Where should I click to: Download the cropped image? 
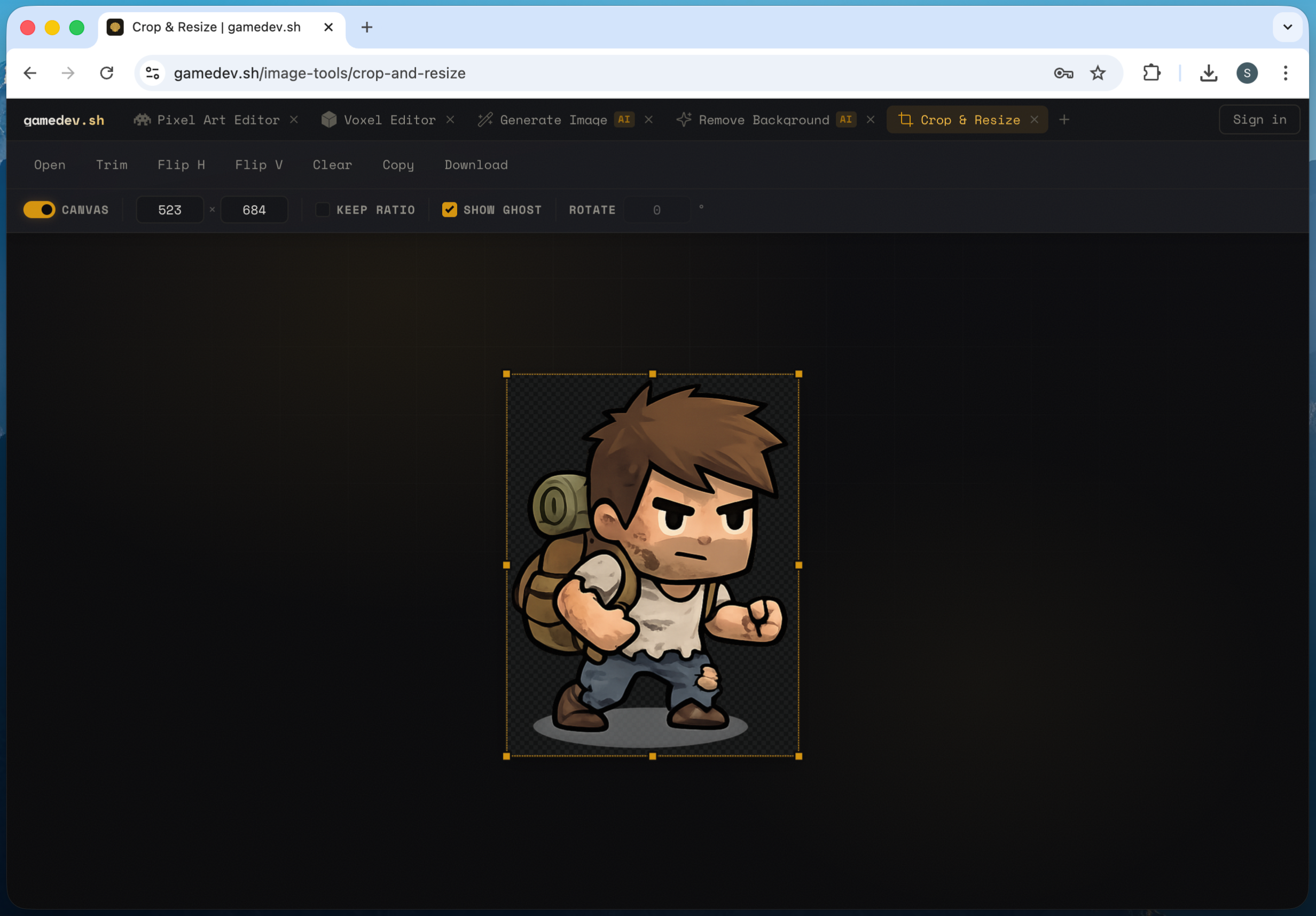point(476,165)
